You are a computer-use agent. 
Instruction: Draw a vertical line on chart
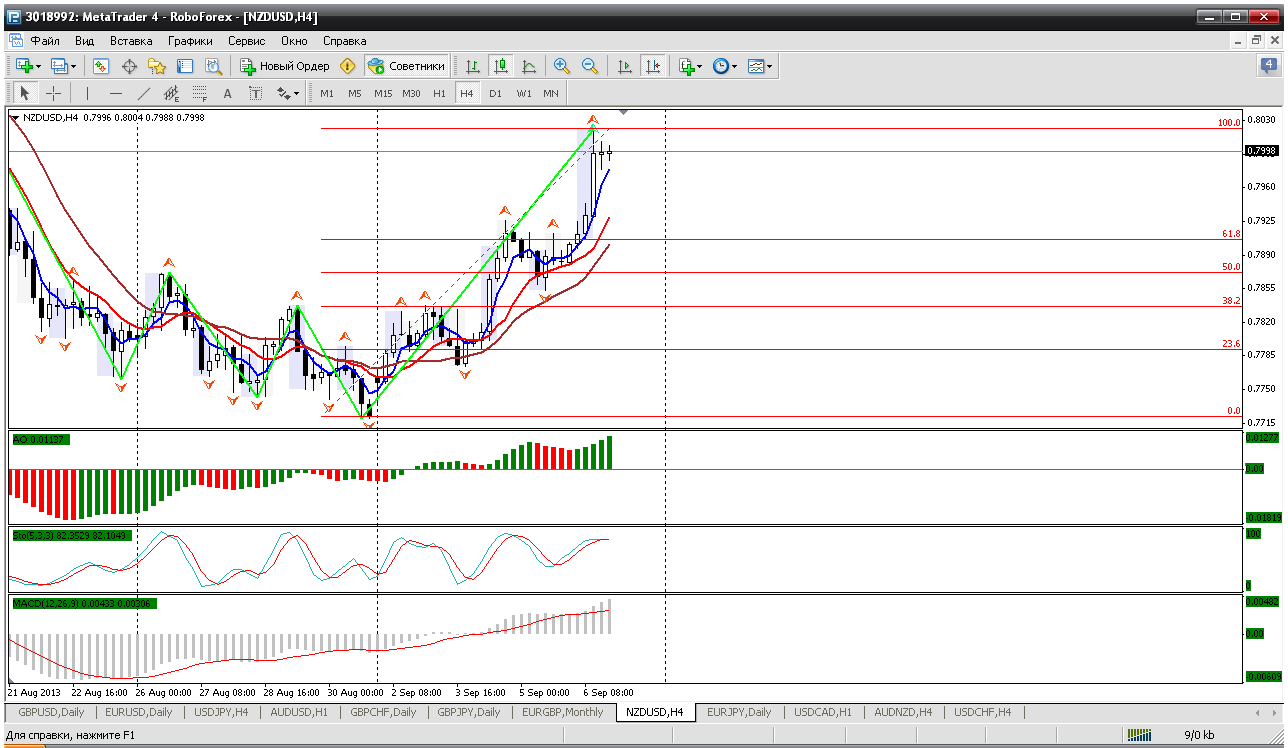click(x=87, y=93)
